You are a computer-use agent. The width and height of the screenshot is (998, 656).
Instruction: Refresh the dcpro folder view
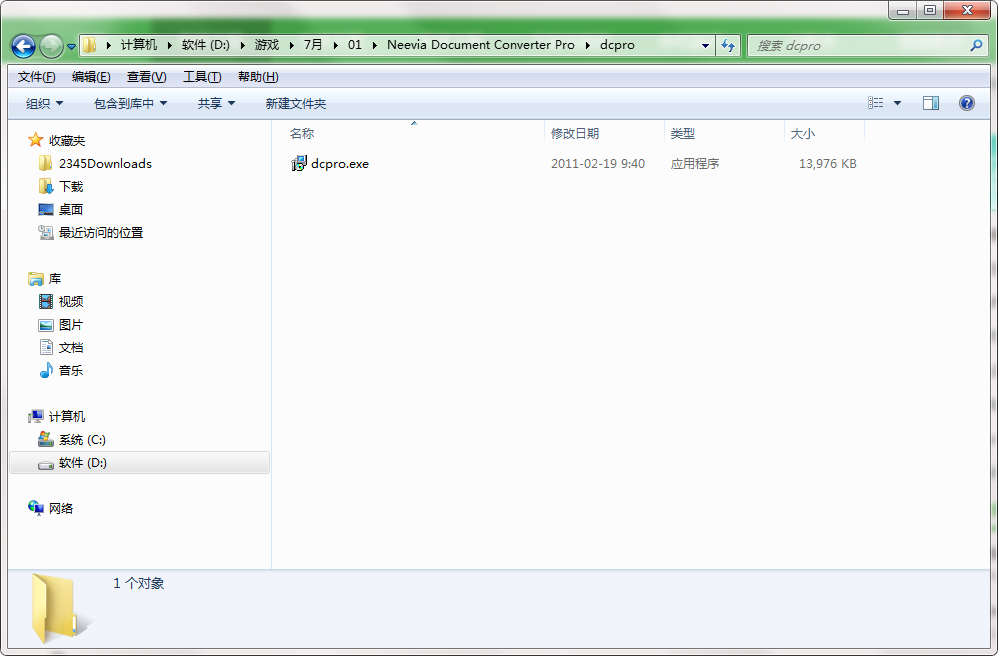[x=727, y=45]
